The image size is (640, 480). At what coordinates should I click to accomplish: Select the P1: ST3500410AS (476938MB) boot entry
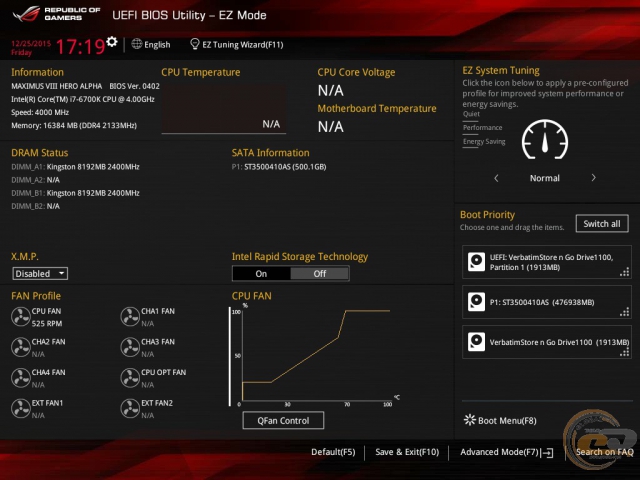547,302
